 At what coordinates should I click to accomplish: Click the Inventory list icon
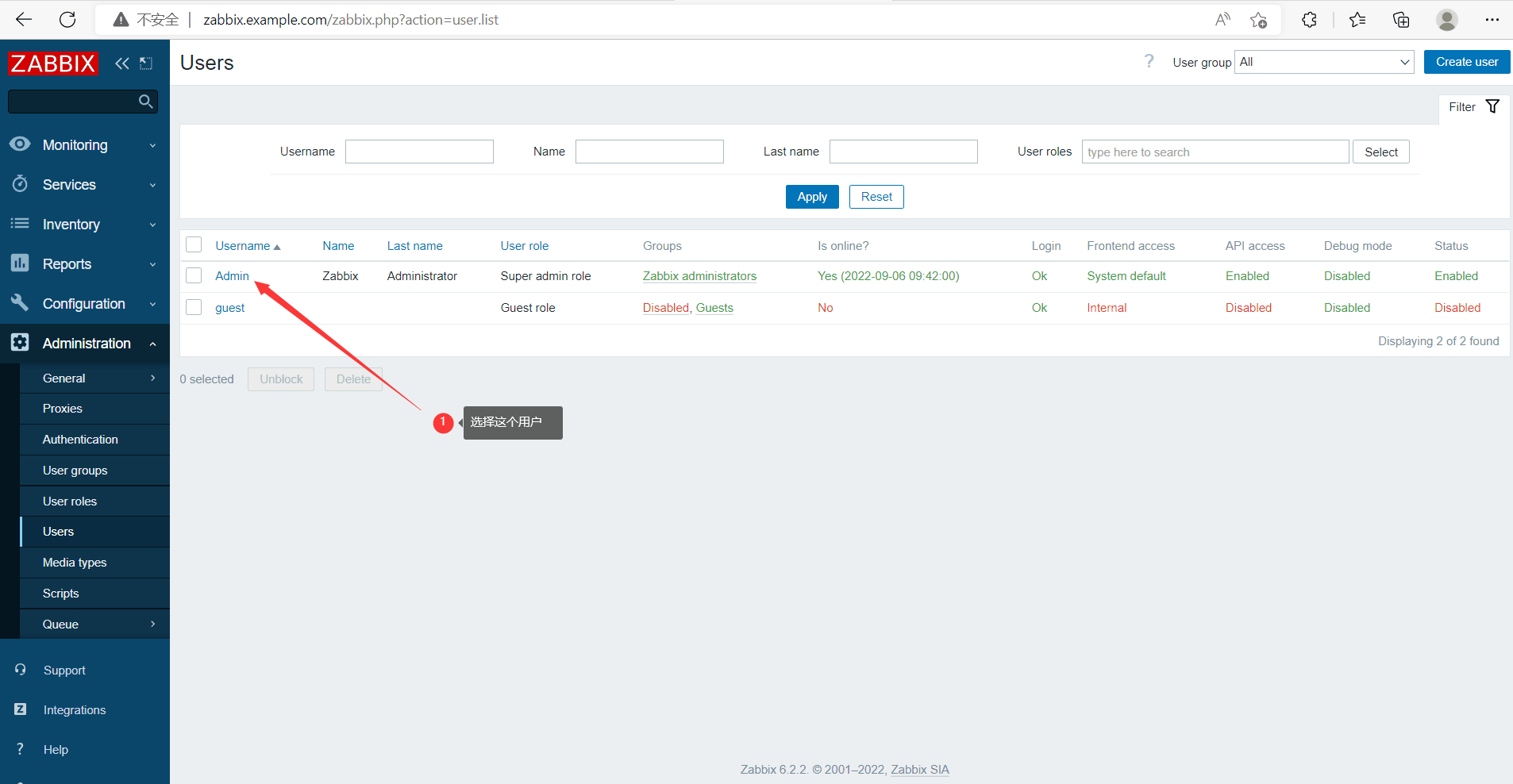pyautogui.click(x=20, y=224)
